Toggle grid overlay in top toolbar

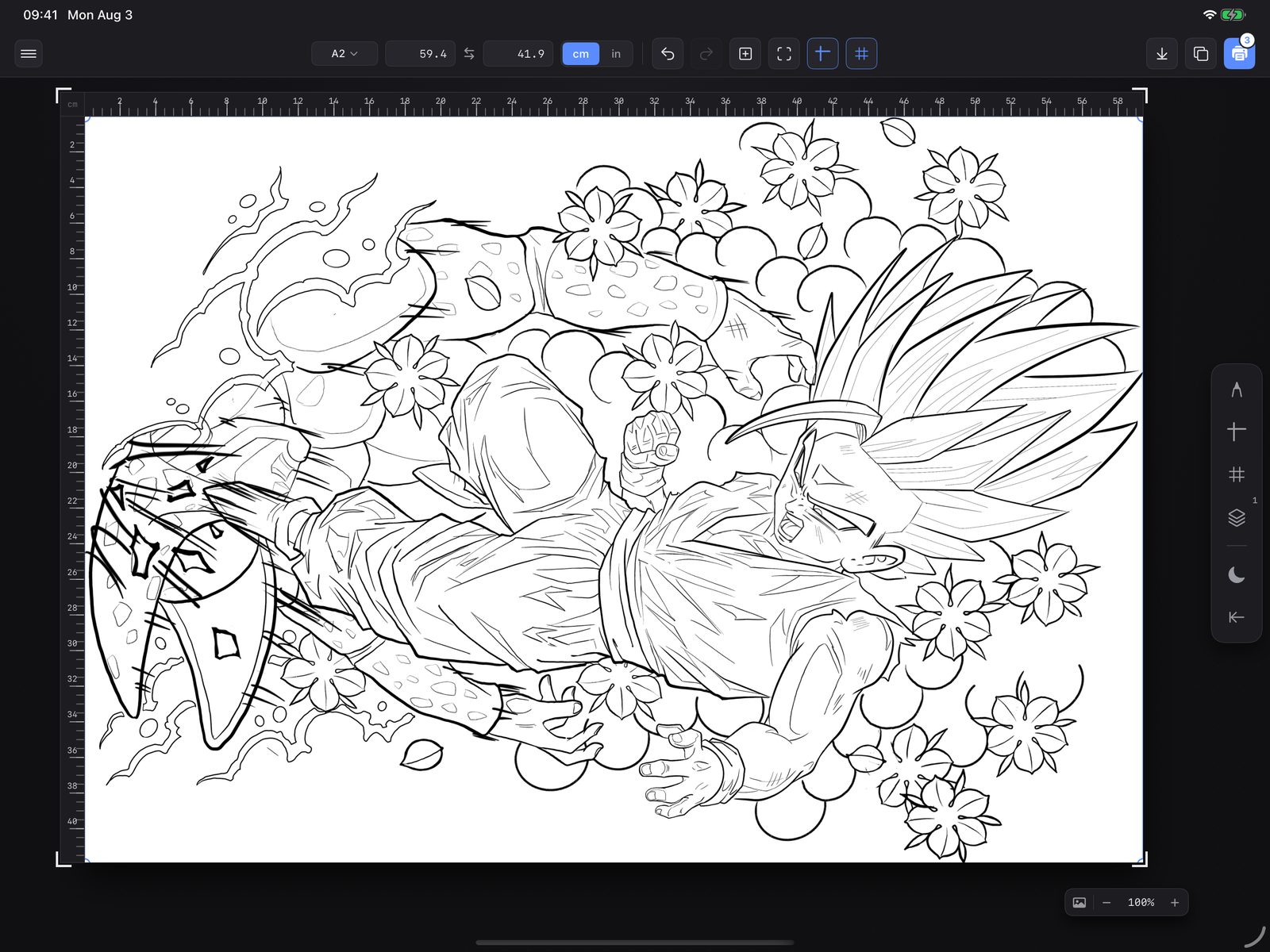pos(861,54)
